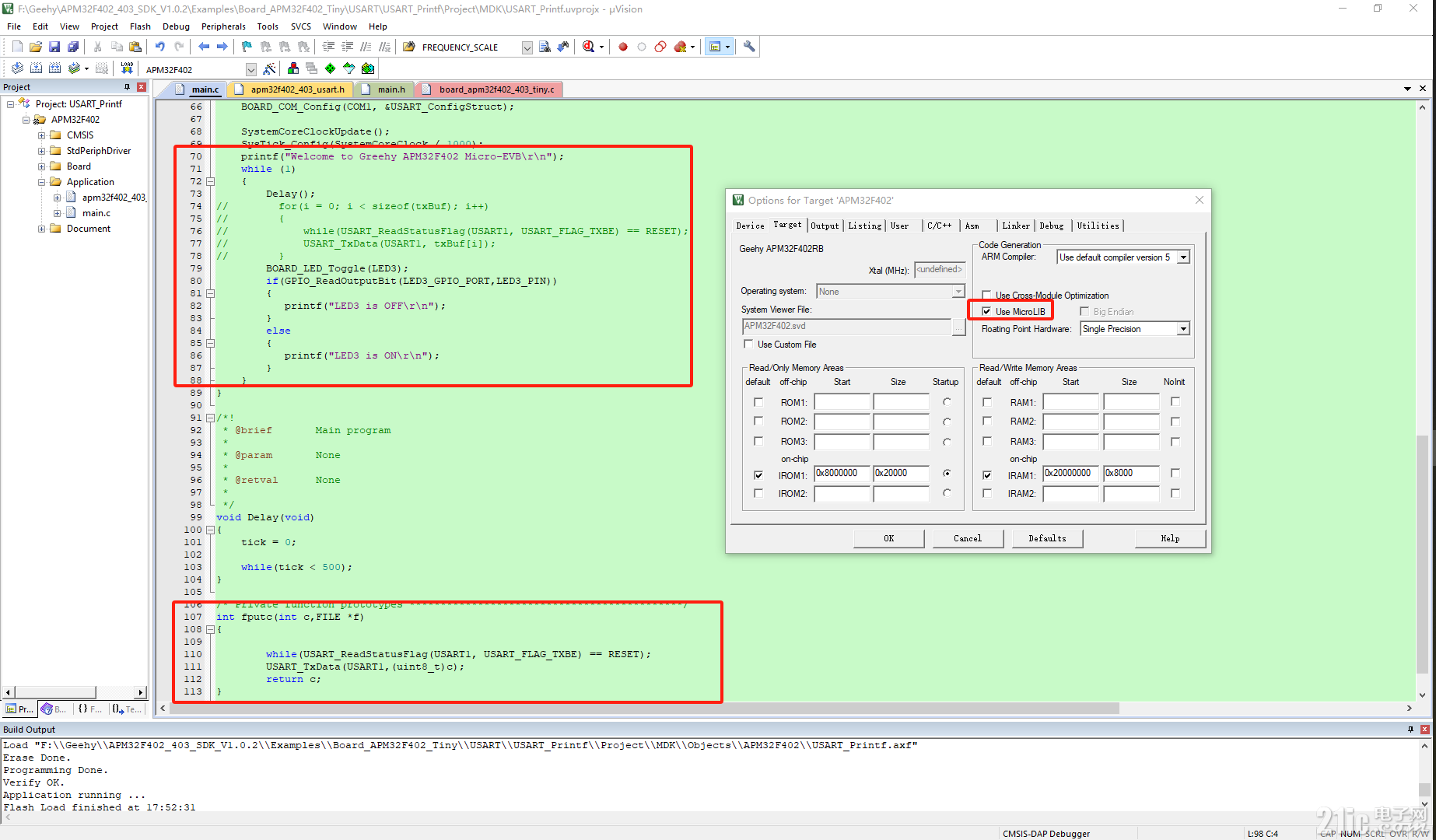This screenshot has height=840, width=1436.
Task: Click Cancel in the Options dialog
Action: click(x=968, y=538)
